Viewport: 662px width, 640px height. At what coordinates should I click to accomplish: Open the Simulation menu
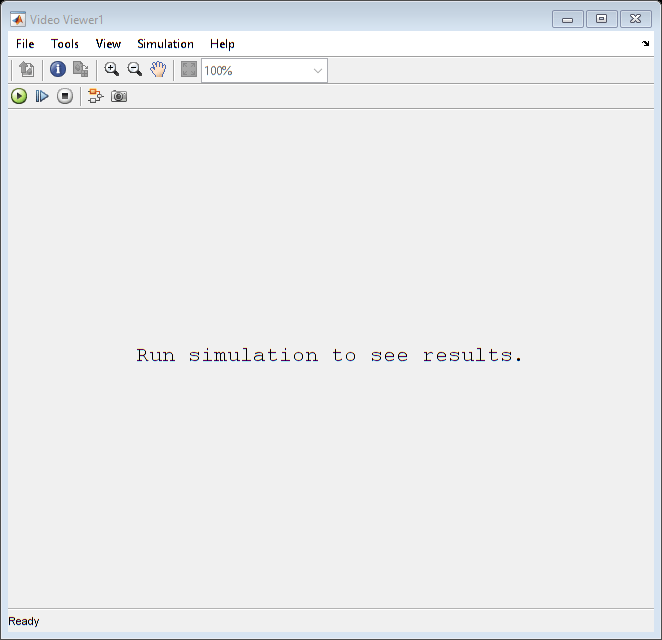tap(165, 44)
